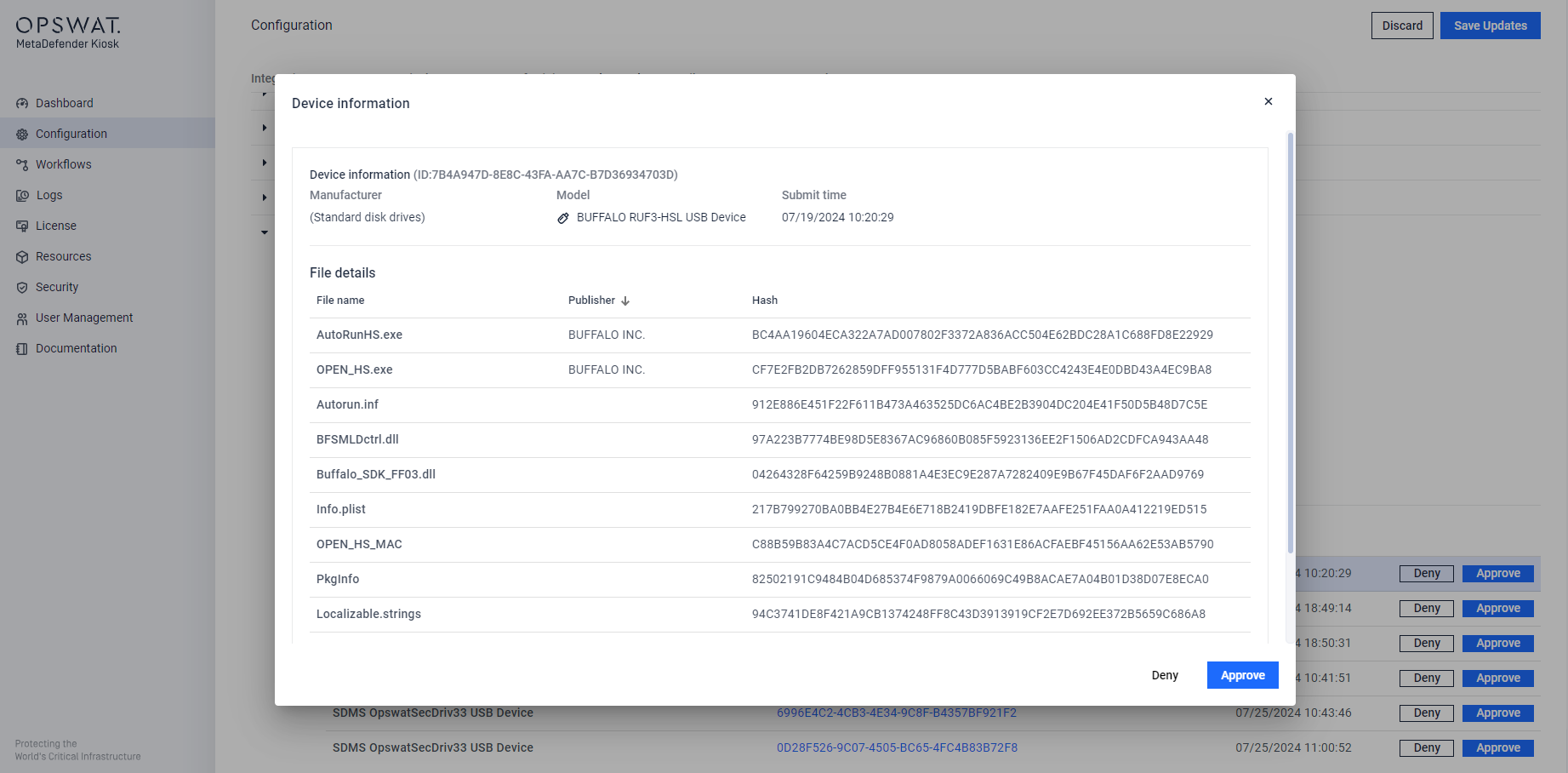The image size is (1568, 773).
Task: Click the hash starting with 82502191C9
Action: [x=980, y=579]
